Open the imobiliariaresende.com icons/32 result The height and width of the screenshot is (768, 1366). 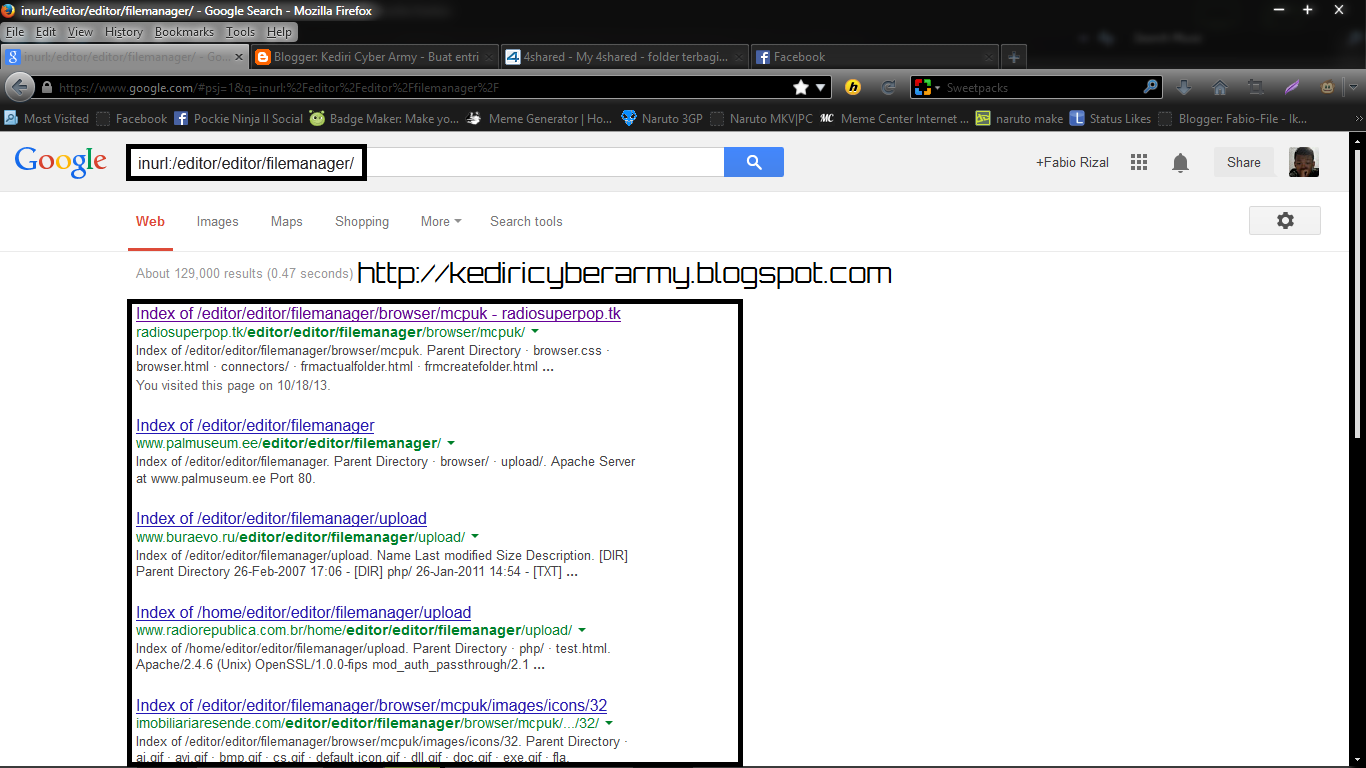click(x=371, y=706)
